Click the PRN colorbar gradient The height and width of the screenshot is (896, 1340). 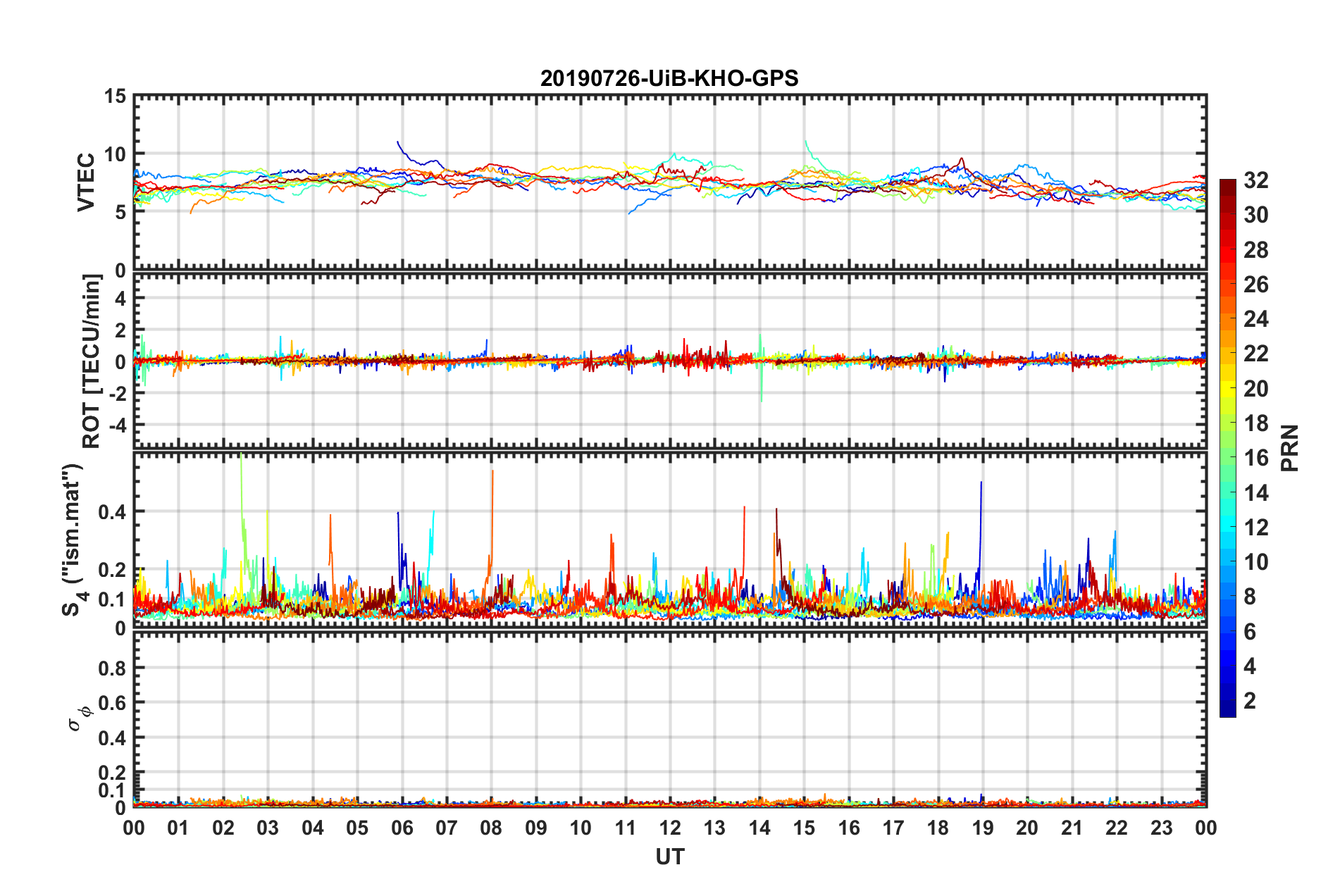pyautogui.click(x=1227, y=448)
